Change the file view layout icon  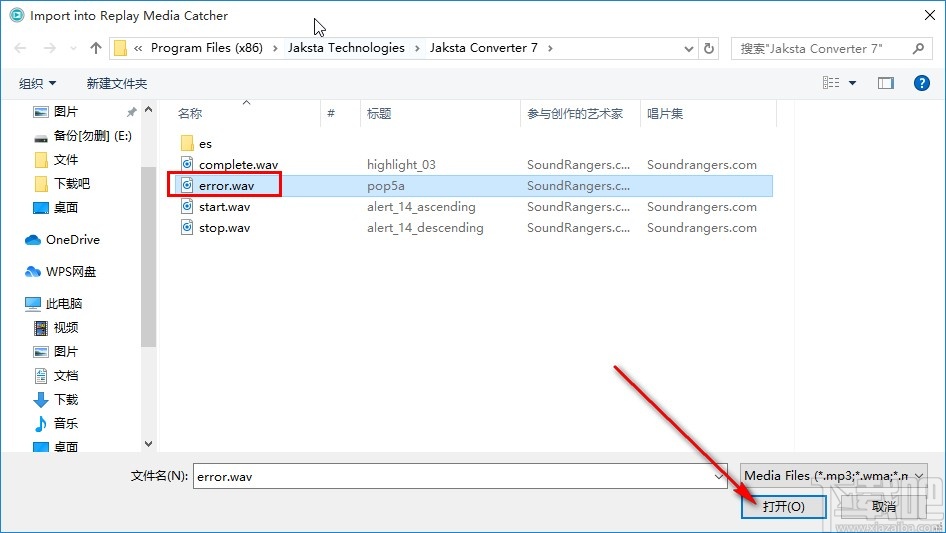click(831, 83)
